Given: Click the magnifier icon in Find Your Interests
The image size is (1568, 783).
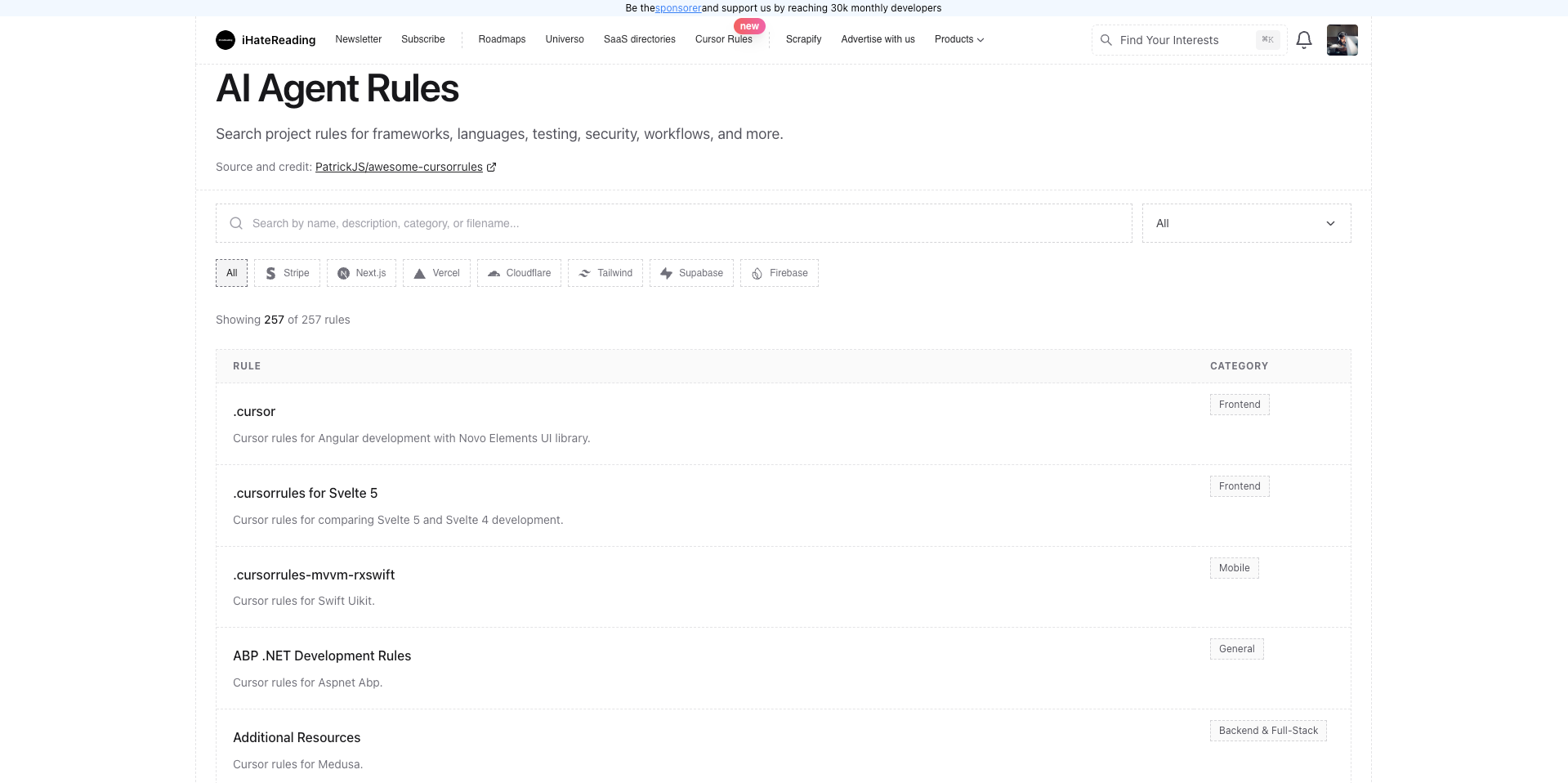Looking at the screenshot, I should 1106,40.
